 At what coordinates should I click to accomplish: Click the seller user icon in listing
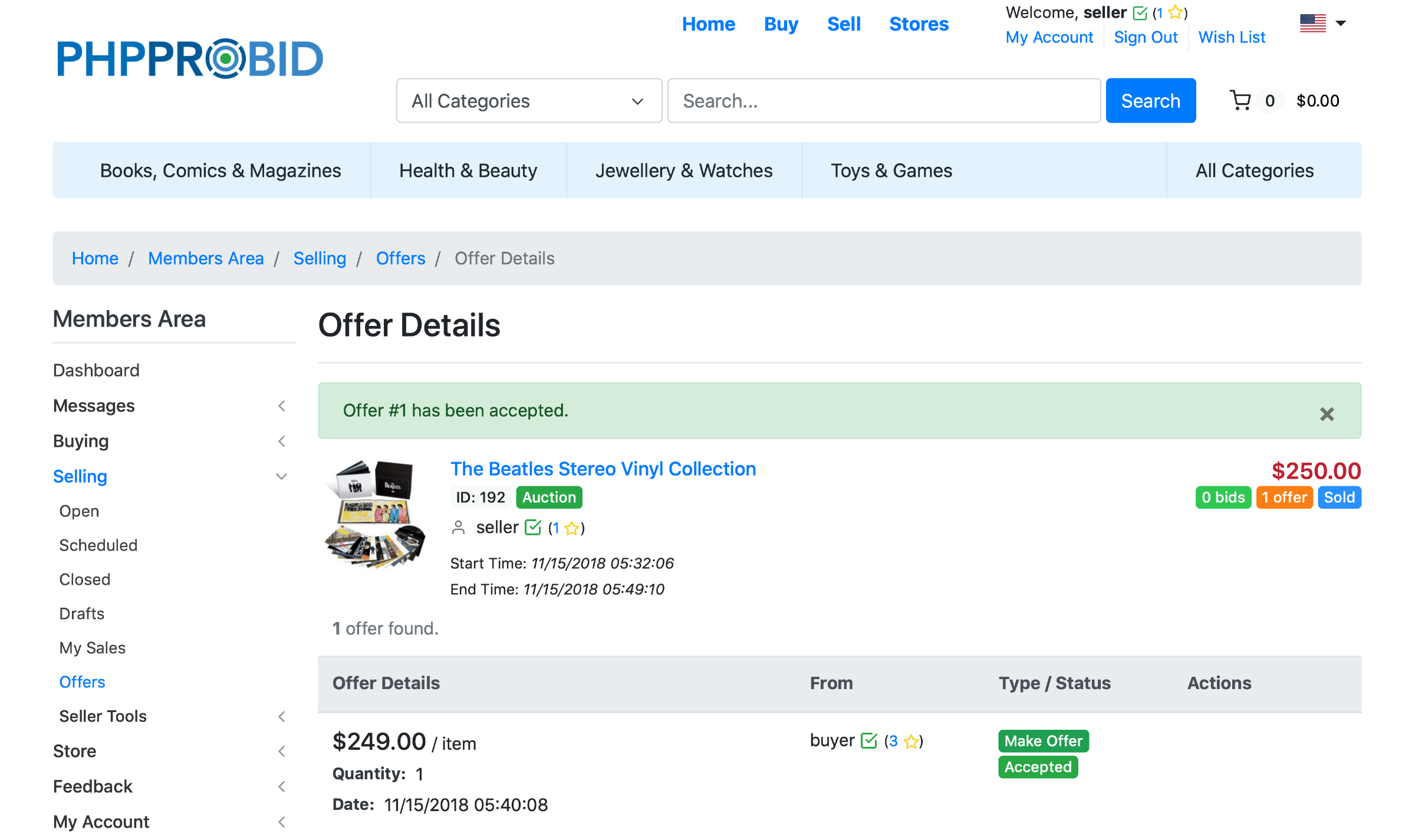pos(458,528)
